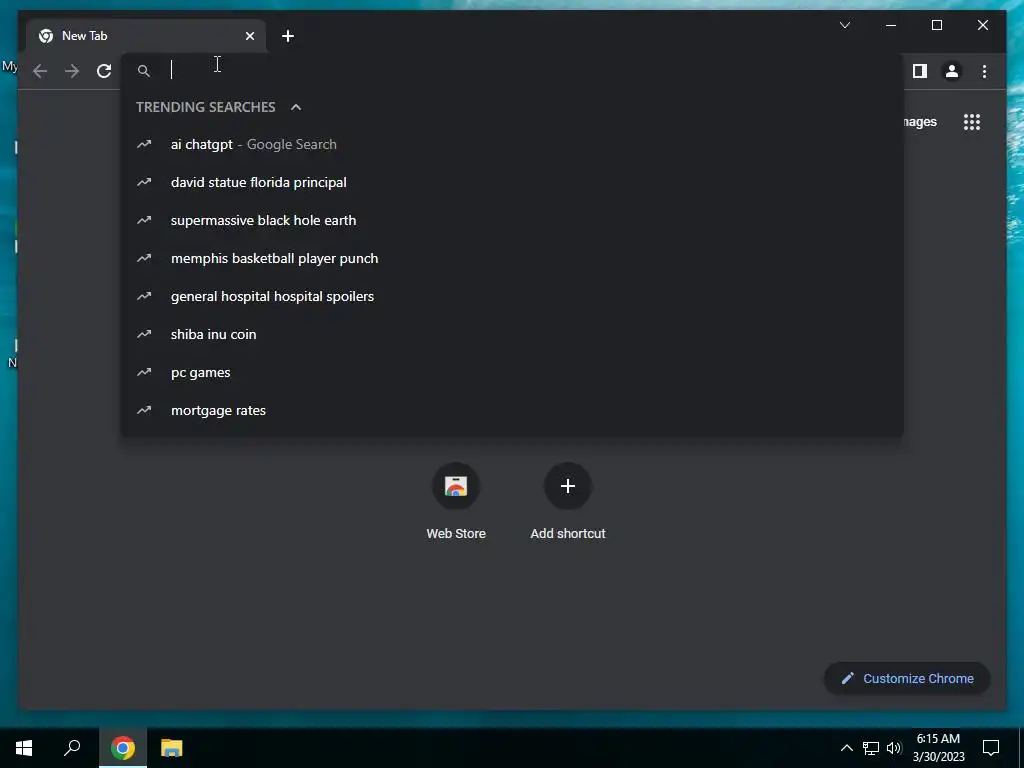1024x768 pixels.
Task: Select the 'ai chatgpt' suggestion
Action: tap(512, 144)
